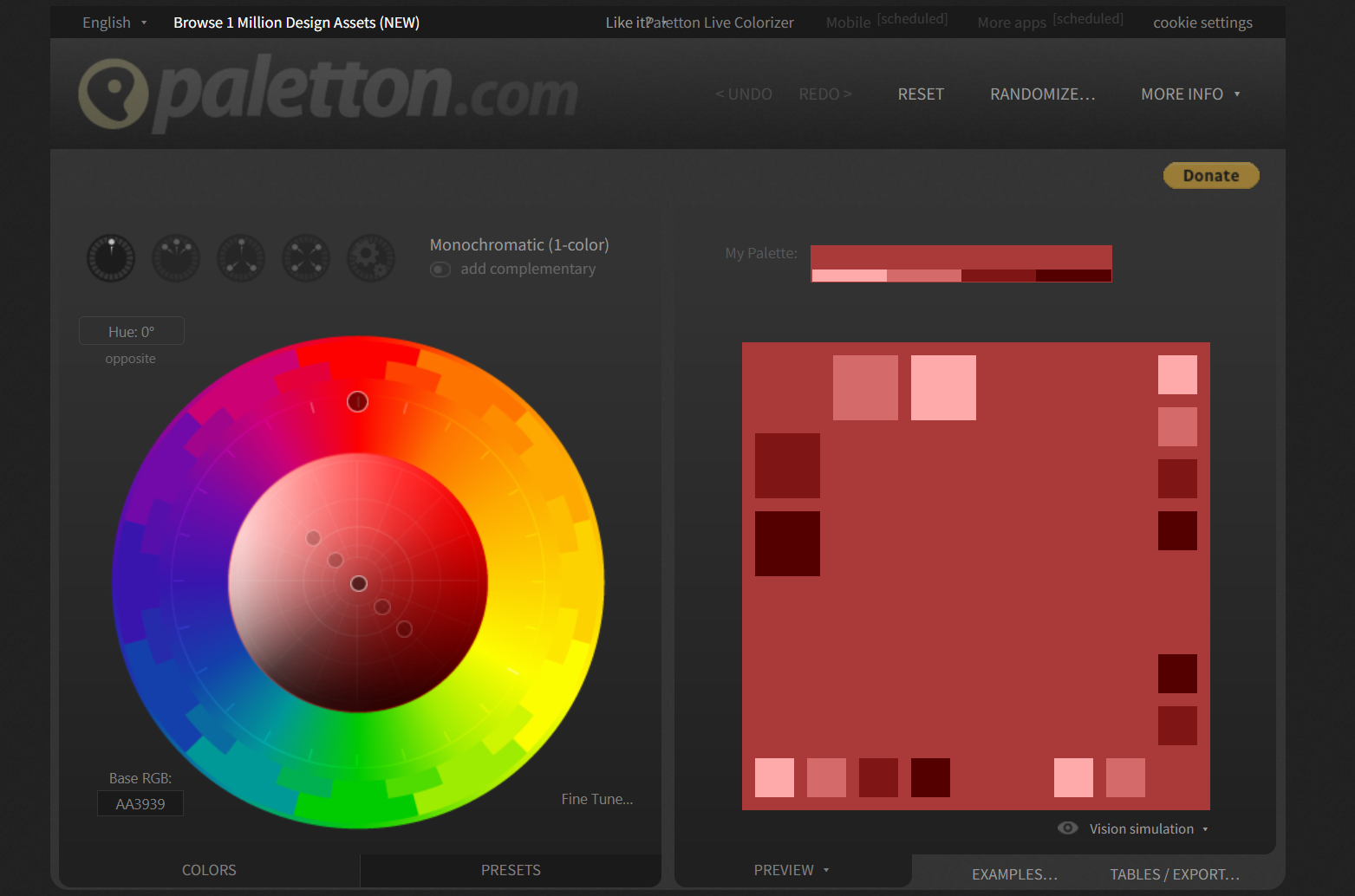Click the RESET menu item
This screenshot has height=896, width=1355.
pyautogui.click(x=921, y=94)
